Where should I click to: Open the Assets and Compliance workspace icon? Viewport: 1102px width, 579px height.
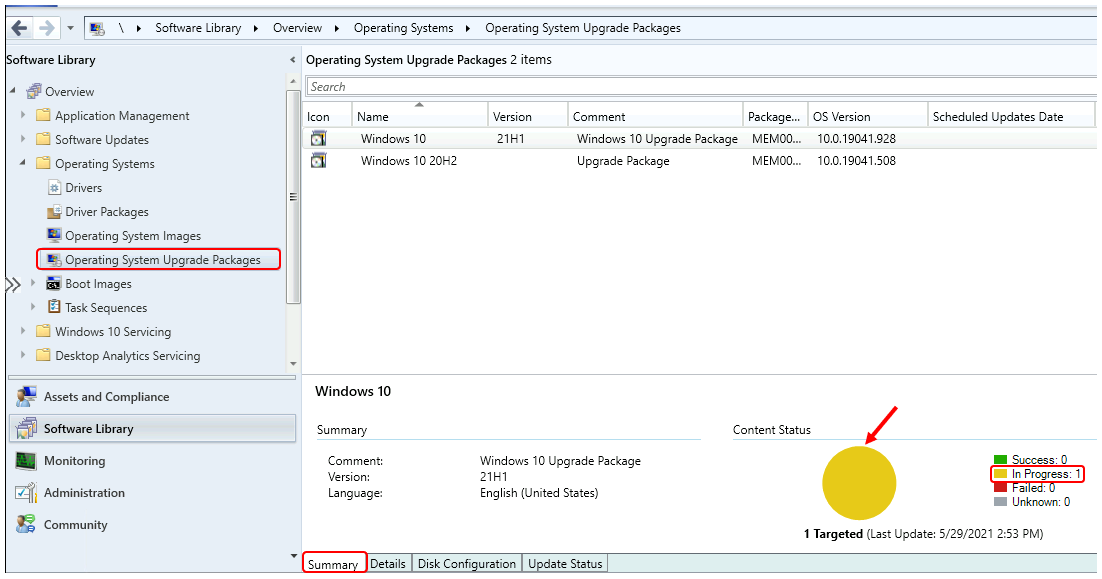click(x=26, y=396)
